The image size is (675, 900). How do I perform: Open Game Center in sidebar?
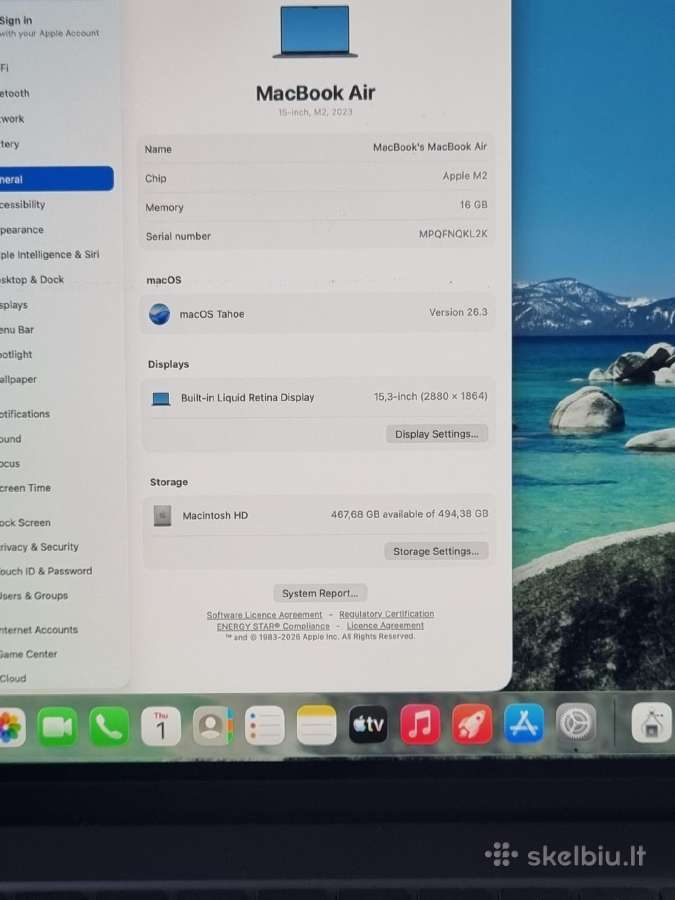click(x=29, y=653)
